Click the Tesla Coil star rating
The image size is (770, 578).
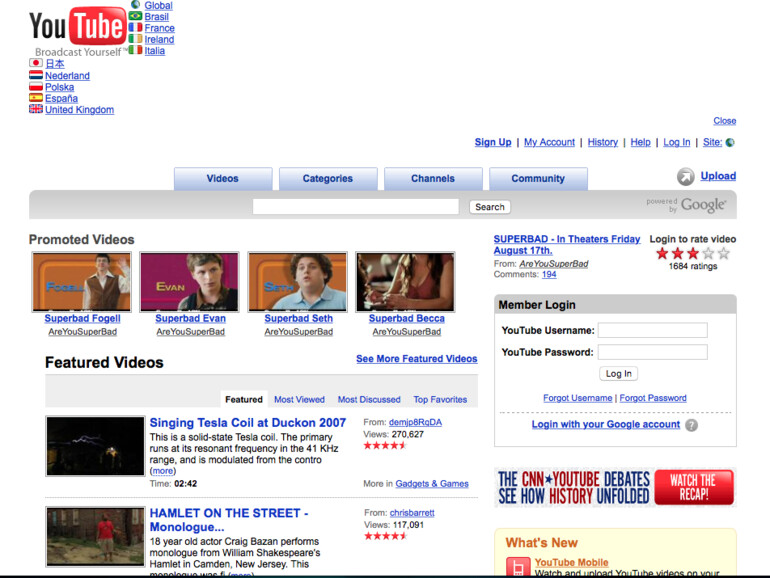(x=385, y=446)
